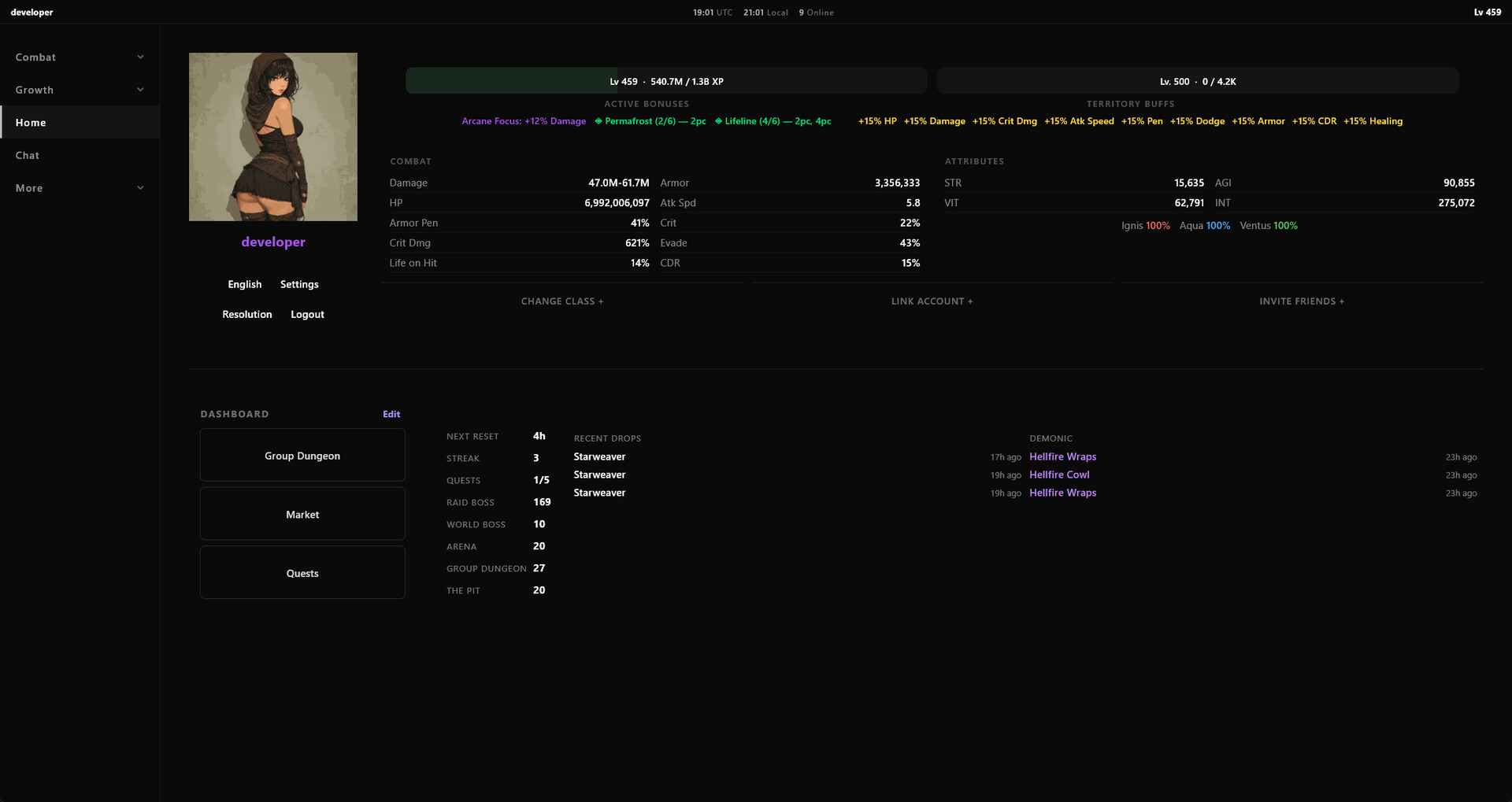Select the Hellfire Cowl demonic drop
1512x802 pixels.
[1059, 475]
